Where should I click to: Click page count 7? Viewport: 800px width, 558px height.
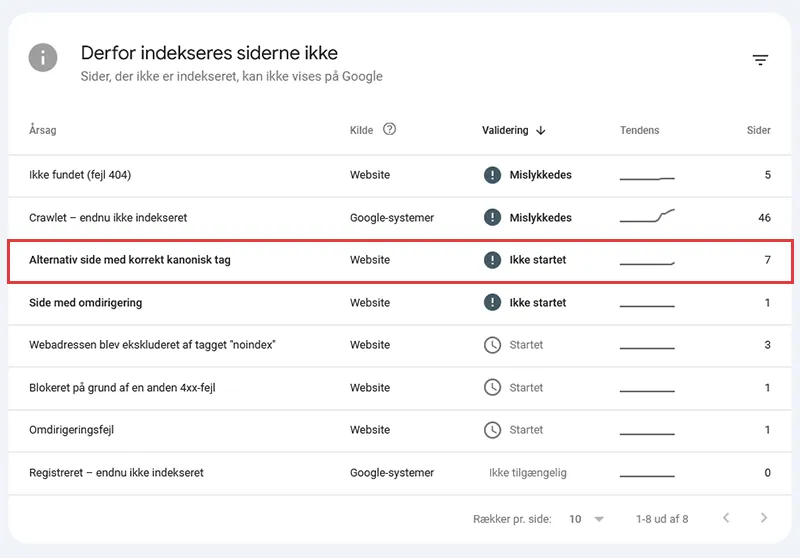767,260
